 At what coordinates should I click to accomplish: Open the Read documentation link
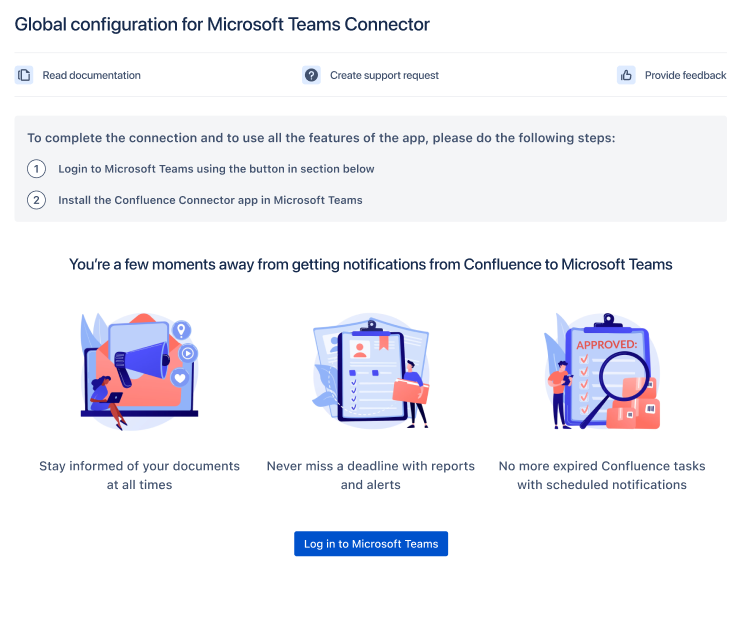pyautogui.click(x=91, y=75)
